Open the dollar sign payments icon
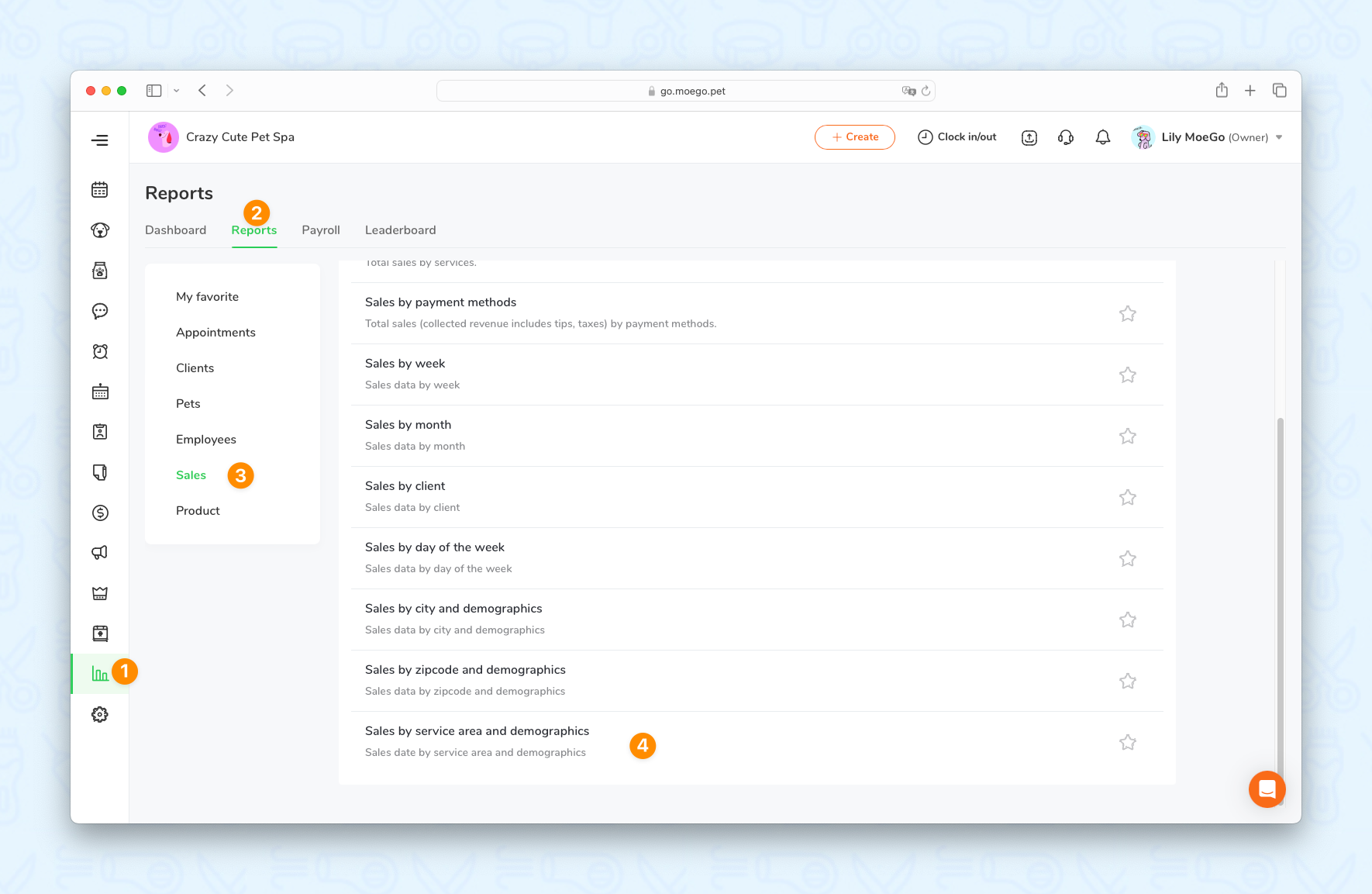The image size is (1372, 894). tap(99, 513)
